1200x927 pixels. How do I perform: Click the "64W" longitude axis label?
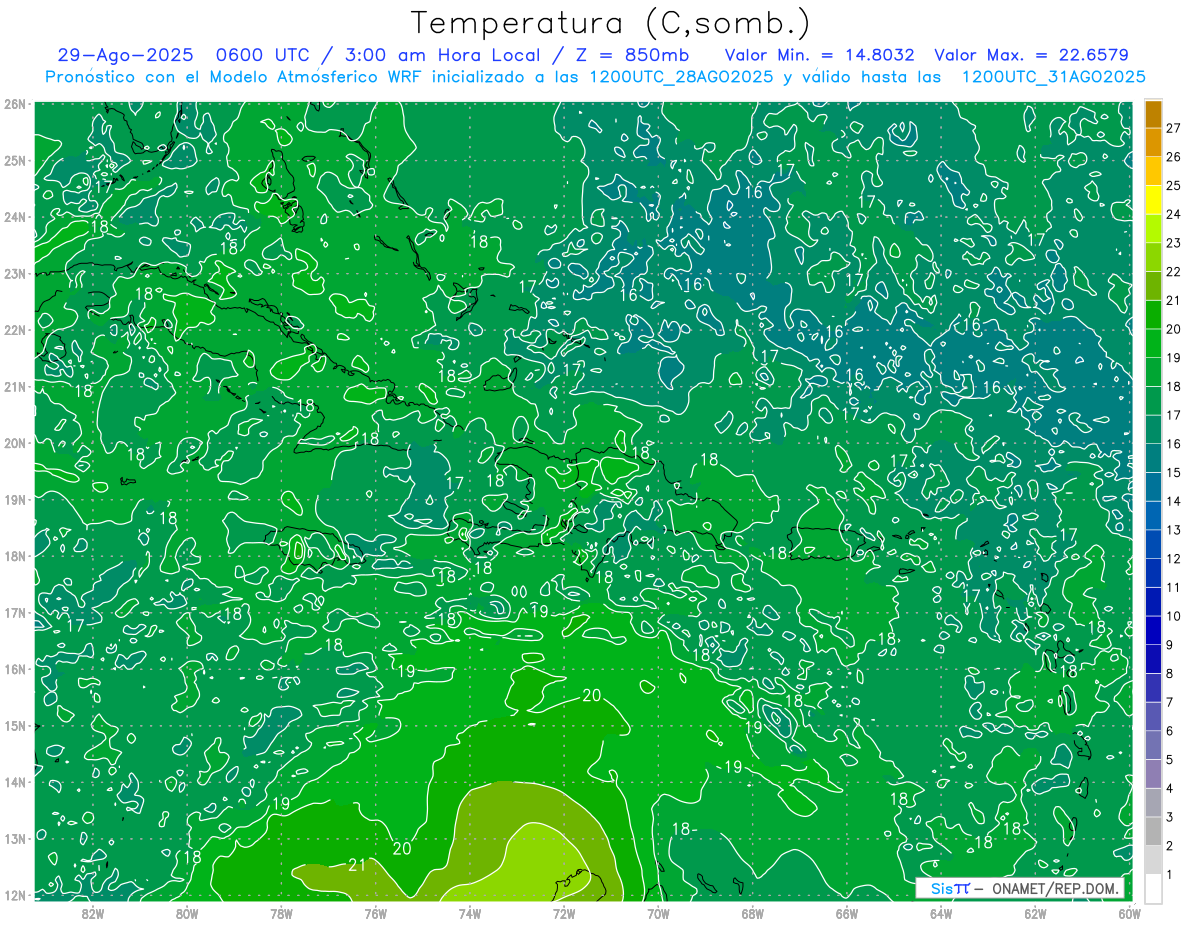941,913
